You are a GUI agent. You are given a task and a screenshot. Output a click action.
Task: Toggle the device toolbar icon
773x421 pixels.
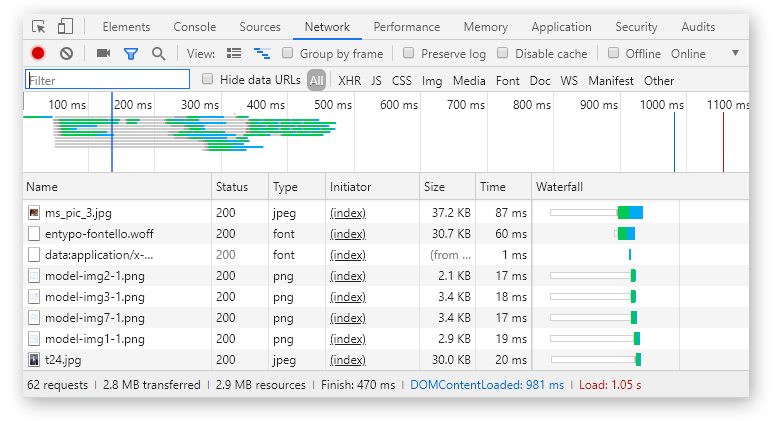[65, 27]
